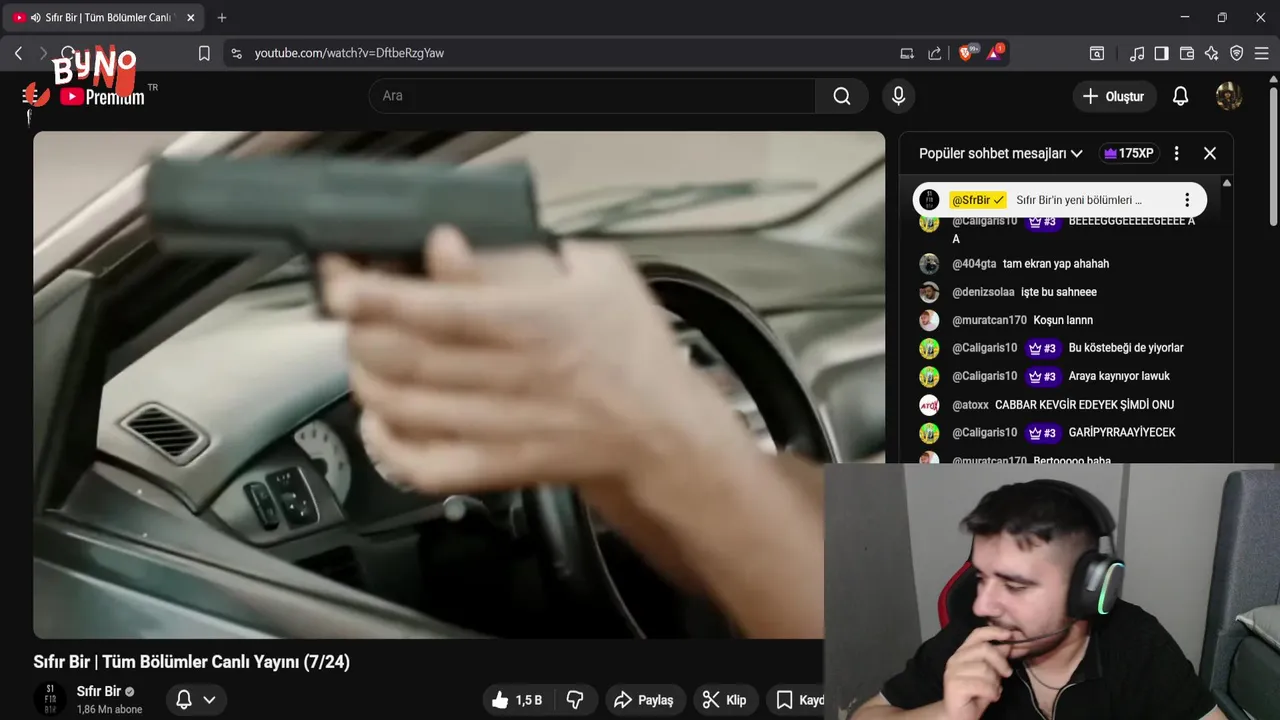Open the install/cast screen icon in address bar
1280x720 pixels.
click(x=907, y=53)
